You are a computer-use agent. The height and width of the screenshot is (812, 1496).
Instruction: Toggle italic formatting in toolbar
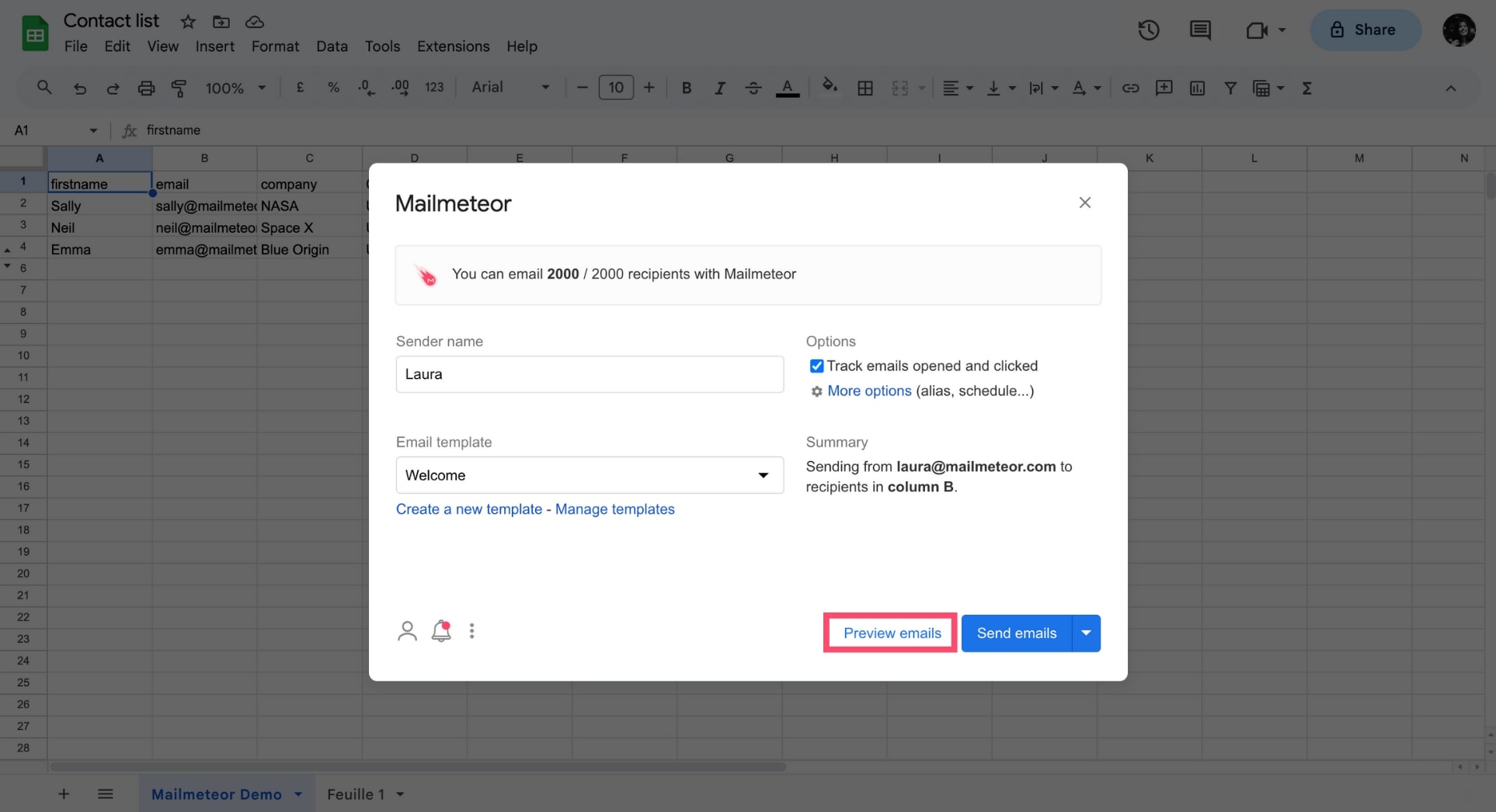point(719,88)
